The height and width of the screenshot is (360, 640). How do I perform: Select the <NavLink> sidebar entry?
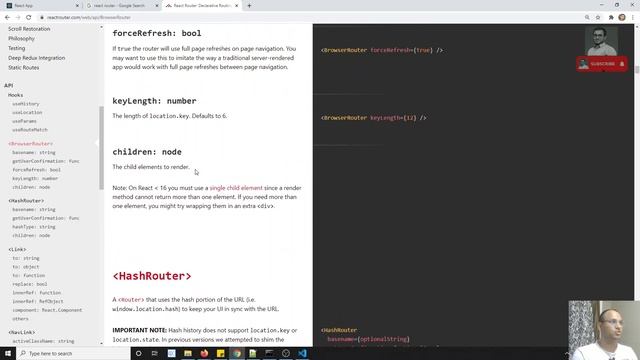[x=22, y=333]
